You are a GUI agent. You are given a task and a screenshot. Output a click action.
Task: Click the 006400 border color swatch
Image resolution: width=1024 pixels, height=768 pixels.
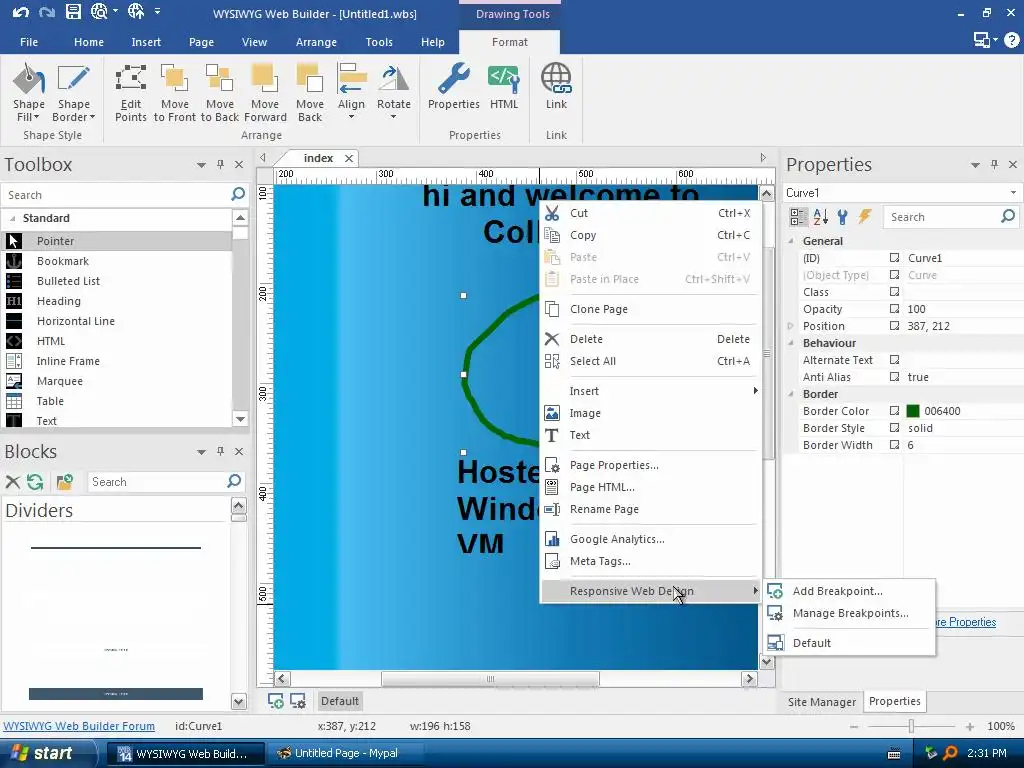click(x=913, y=411)
